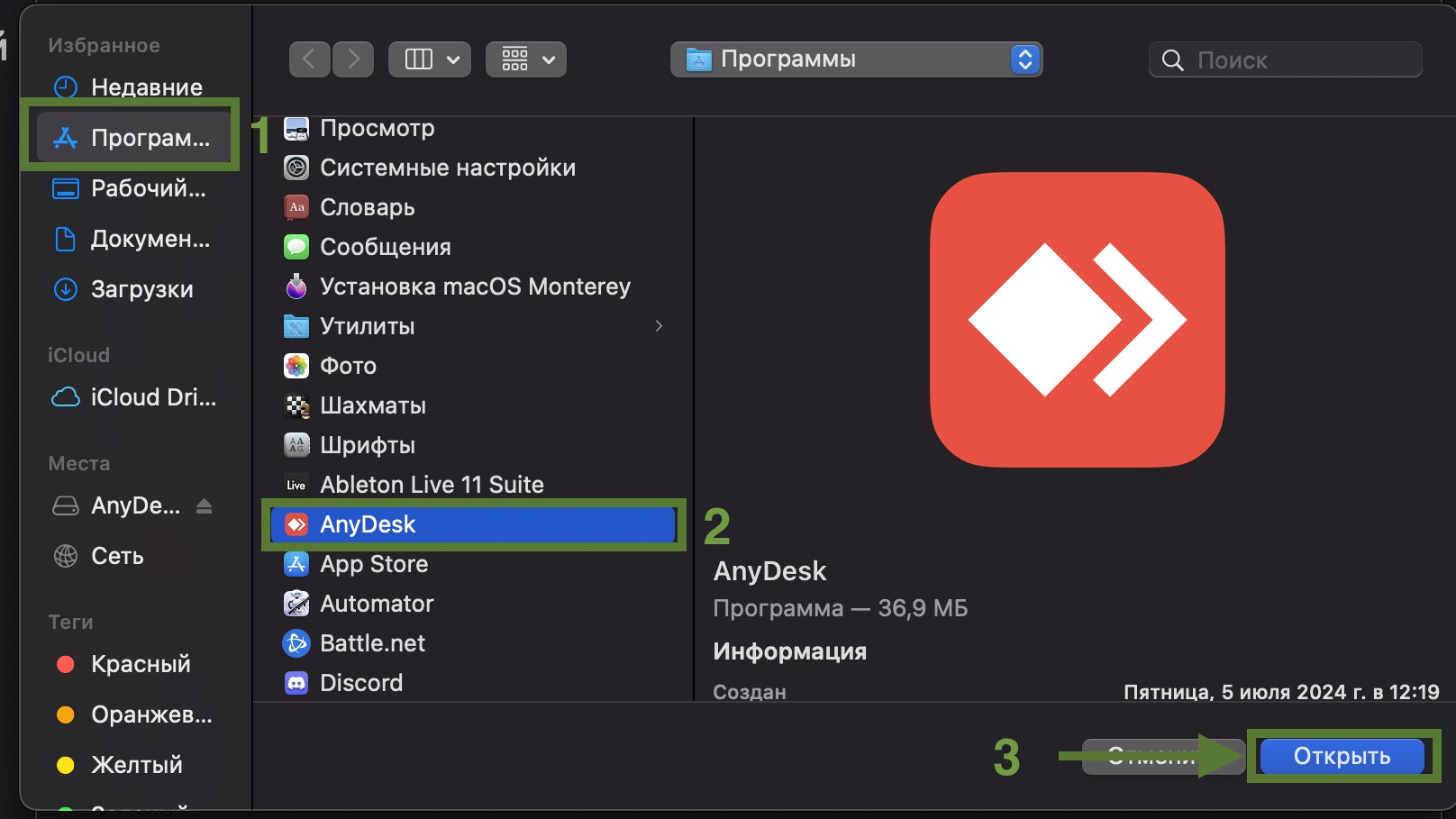Screen dimensions: 1456x819
Task: Select the App Store icon
Action: tap(296, 564)
